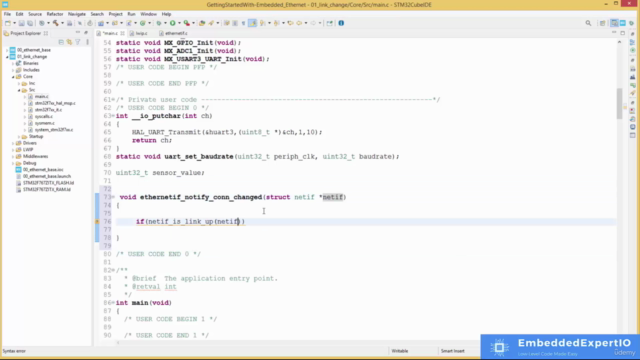The width and height of the screenshot is (640, 360).
Task: Click the External Tools run icon
Action: pos(187,23)
